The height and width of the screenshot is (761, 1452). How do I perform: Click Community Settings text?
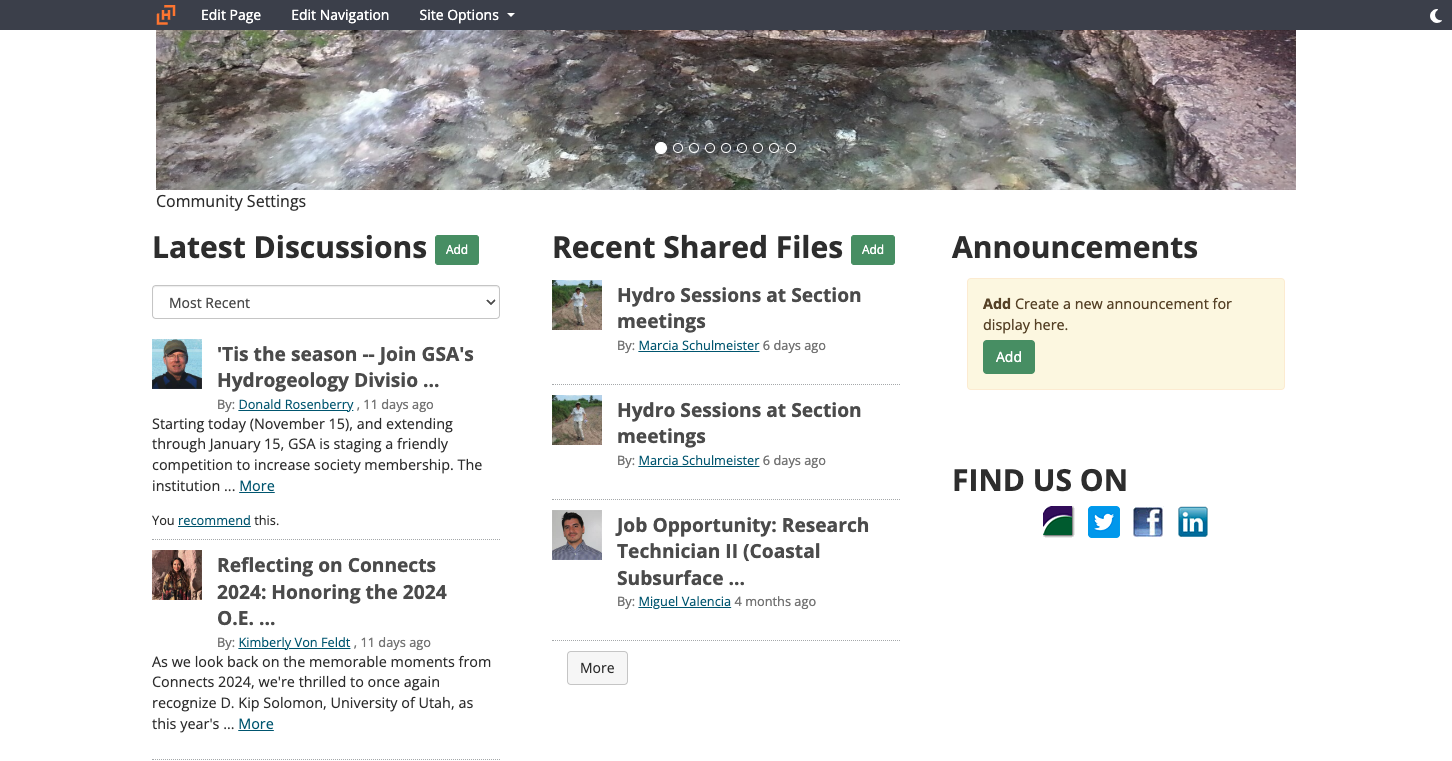(x=231, y=201)
